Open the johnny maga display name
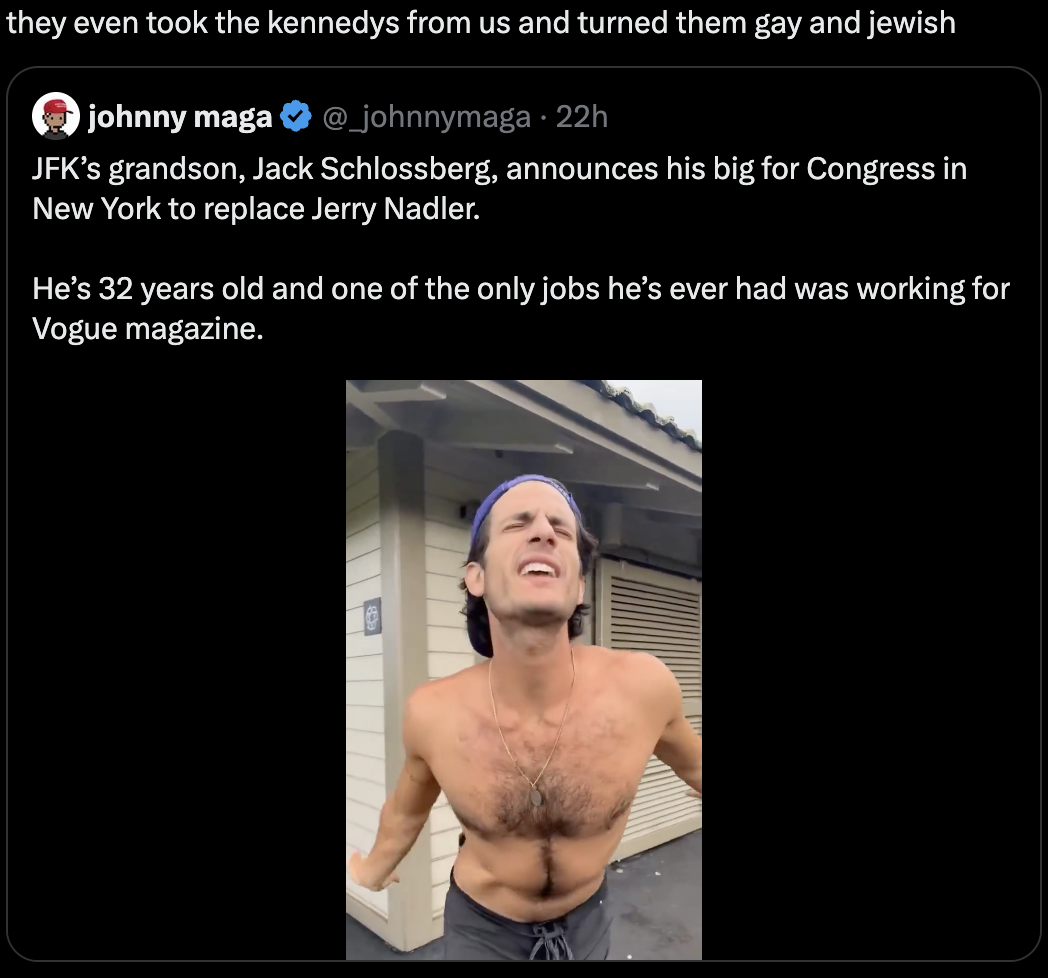The height and width of the screenshot is (978, 1048). point(180,117)
